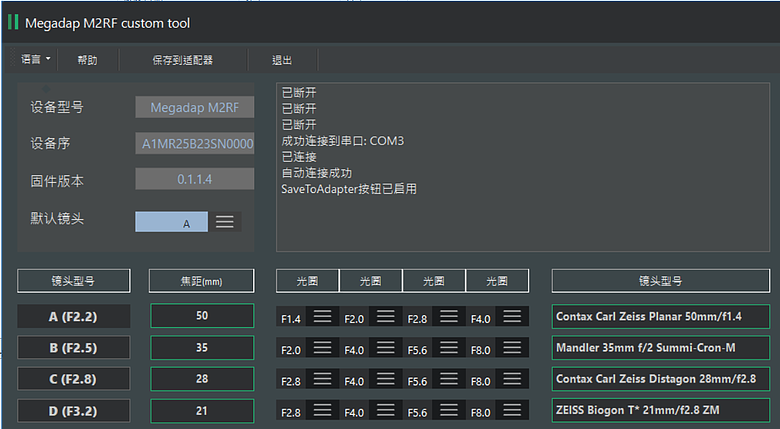The width and height of the screenshot is (780, 429).
Task: Click the left 镜头型号 column header button
Action: tap(74, 281)
